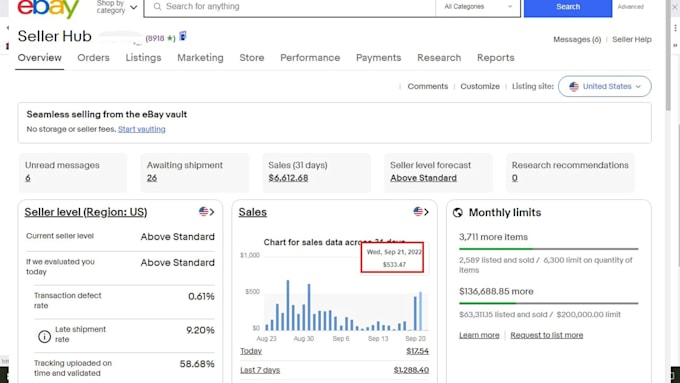Open the Sales card heading link
680x383 pixels.
[x=252, y=212]
